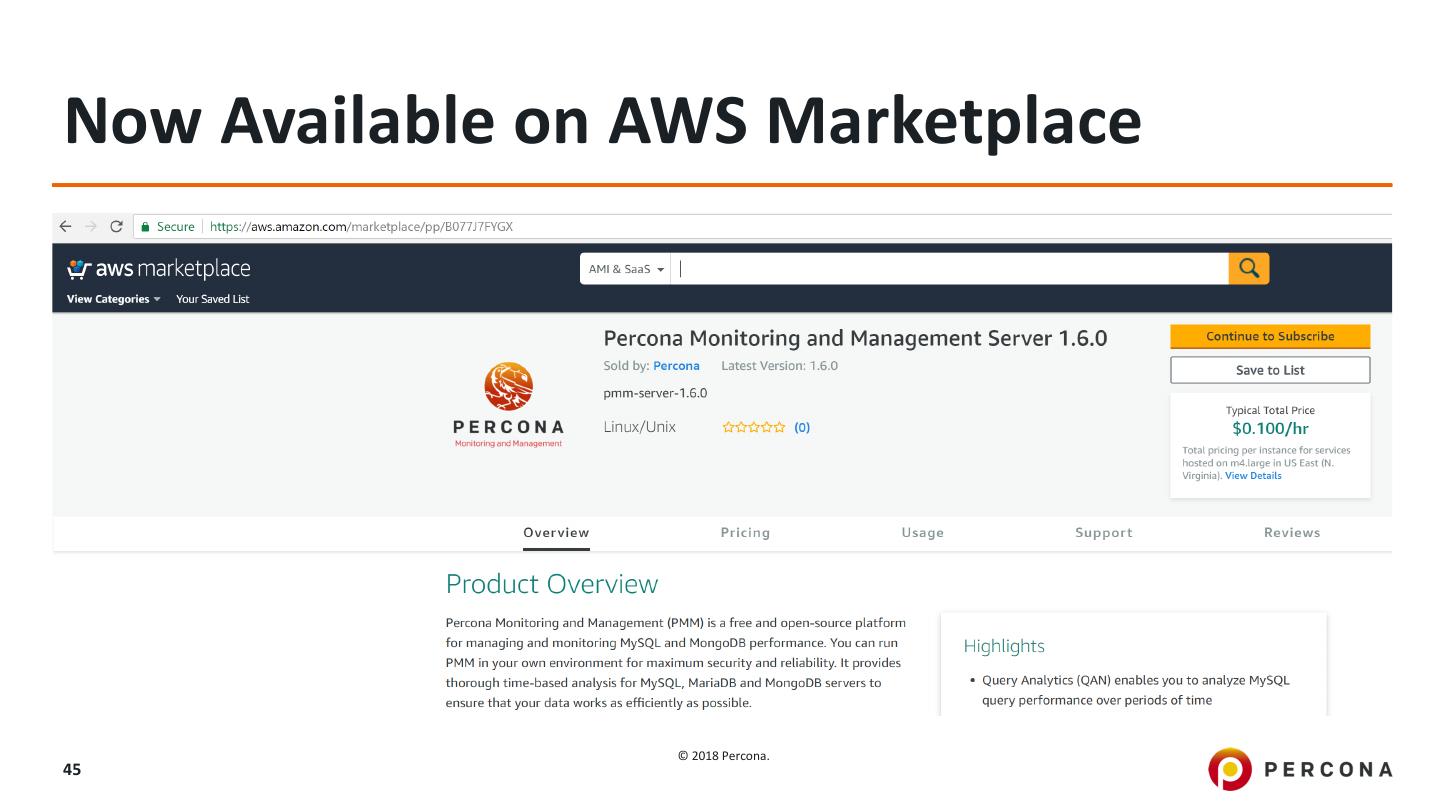Reload the page with refresh icon
Viewport: 1440px width, 810px height.
pyautogui.click(x=116, y=227)
